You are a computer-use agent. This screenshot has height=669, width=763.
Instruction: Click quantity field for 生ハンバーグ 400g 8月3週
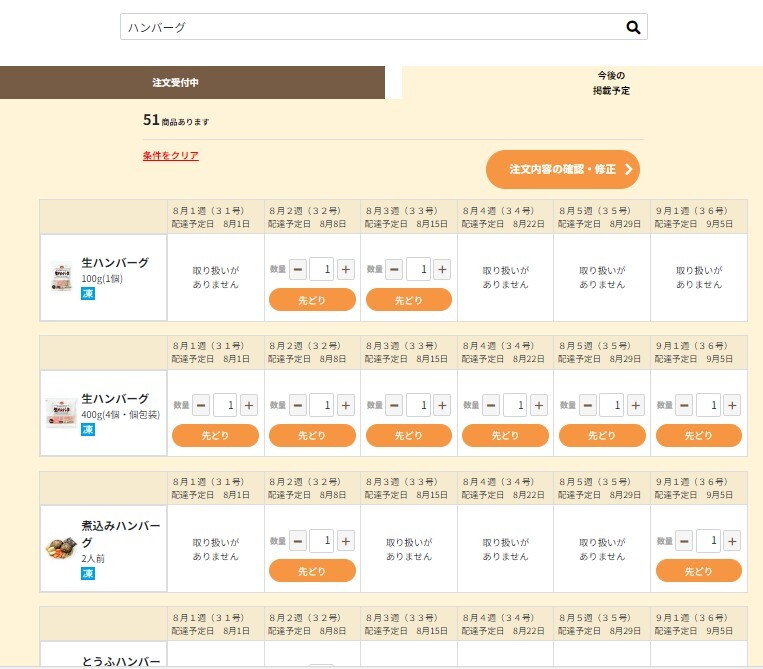click(418, 405)
